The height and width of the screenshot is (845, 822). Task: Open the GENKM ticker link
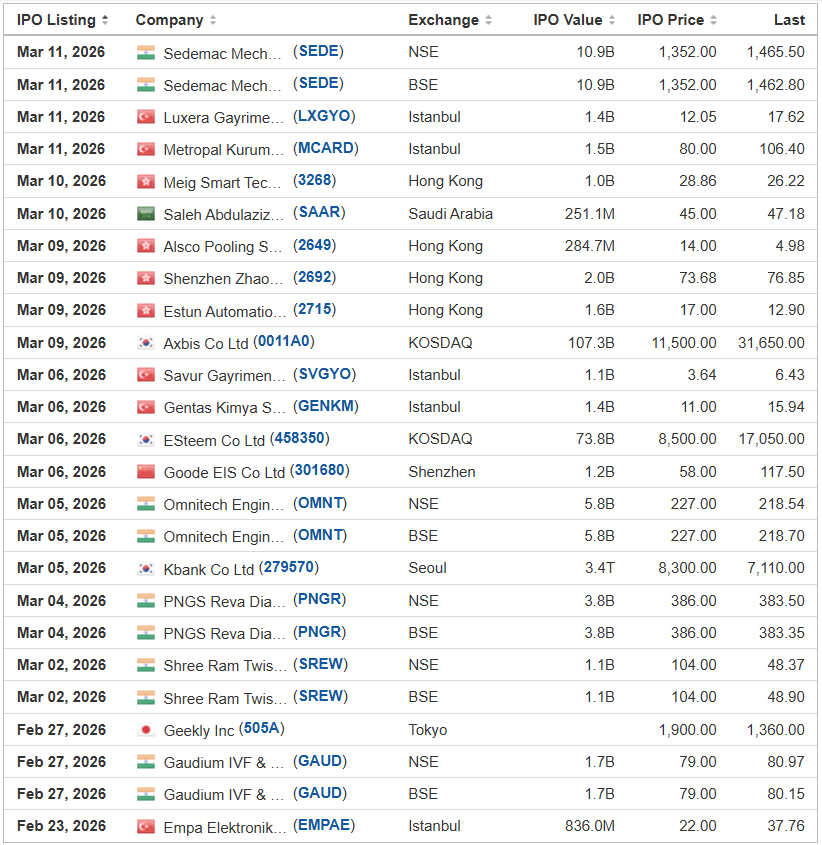[x=326, y=406]
